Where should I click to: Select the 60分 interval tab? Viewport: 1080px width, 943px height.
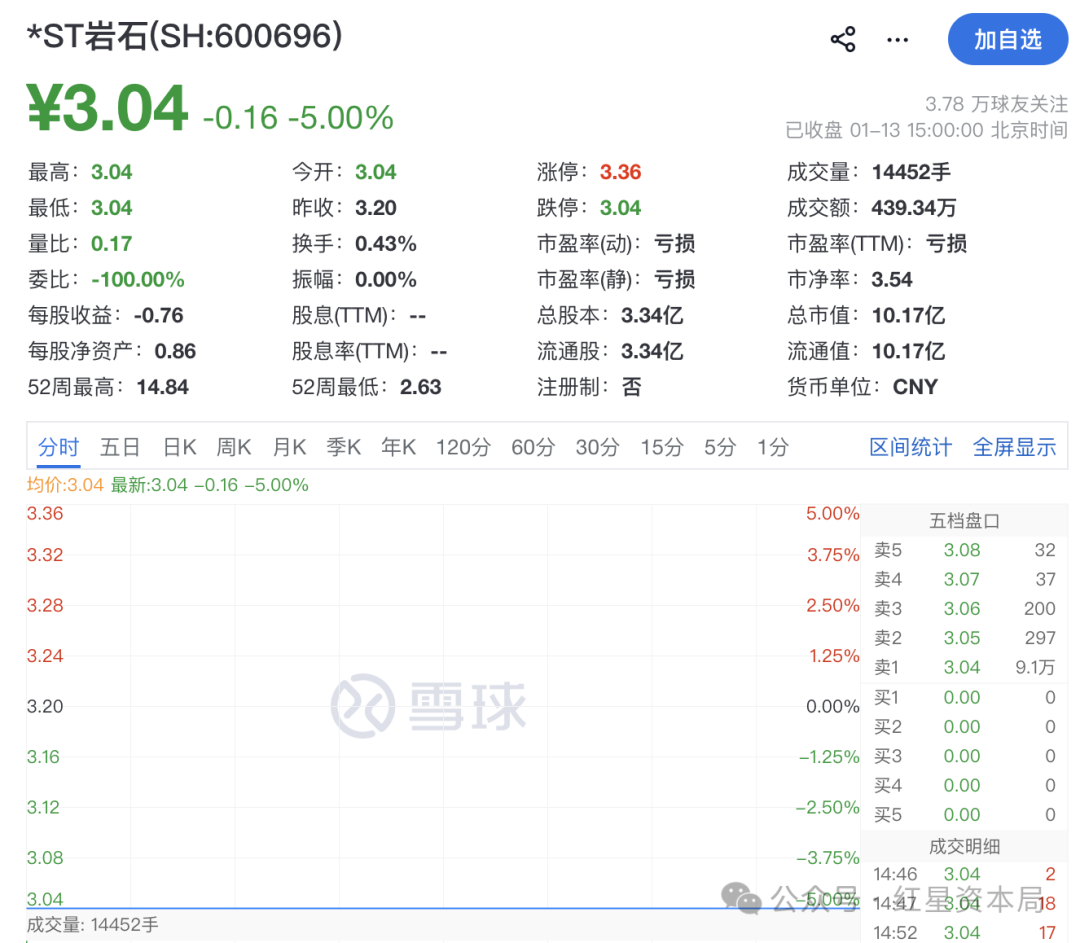(x=533, y=447)
